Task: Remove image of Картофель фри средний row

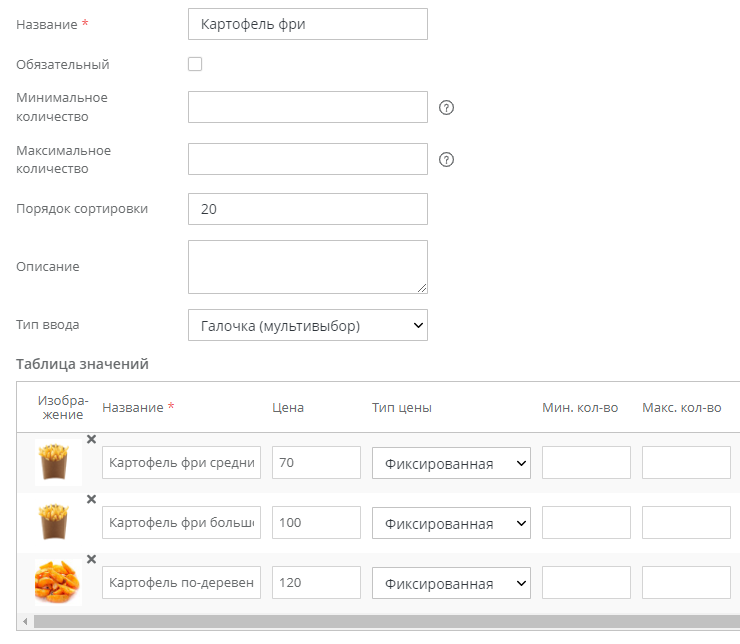Action: pyautogui.click(x=91, y=439)
